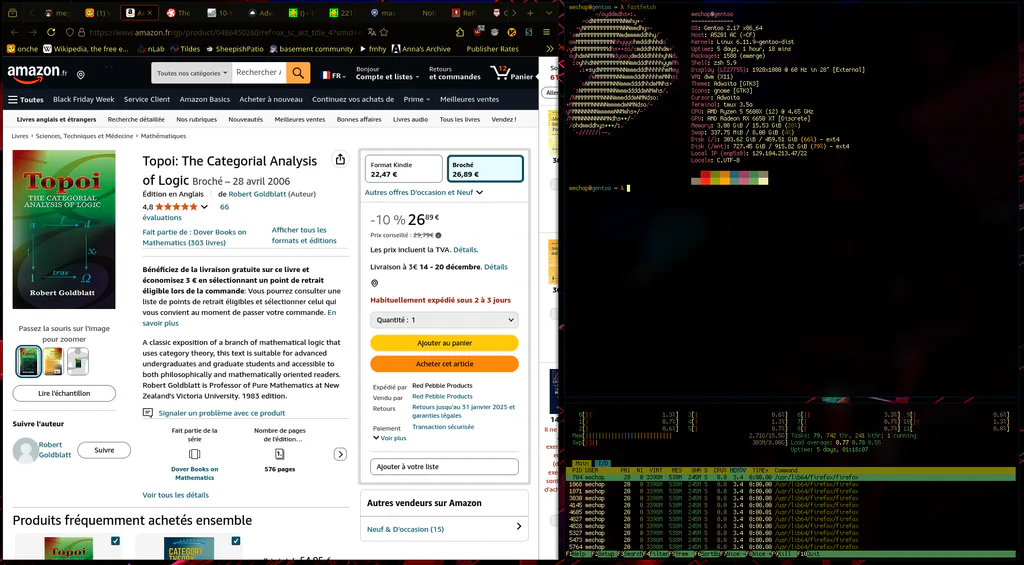Open Service Client nav item
Image resolution: width=1024 pixels, height=565 pixels.
tap(147, 99)
